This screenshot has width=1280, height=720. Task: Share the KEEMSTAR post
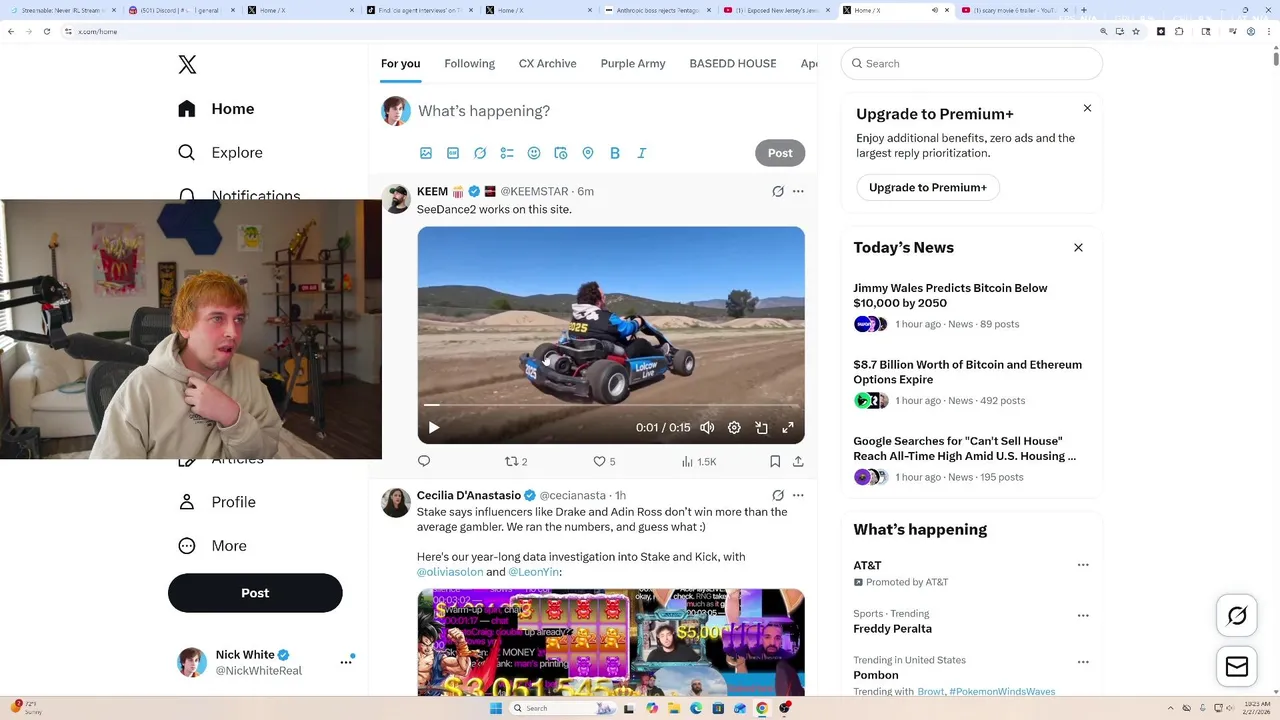(x=798, y=461)
